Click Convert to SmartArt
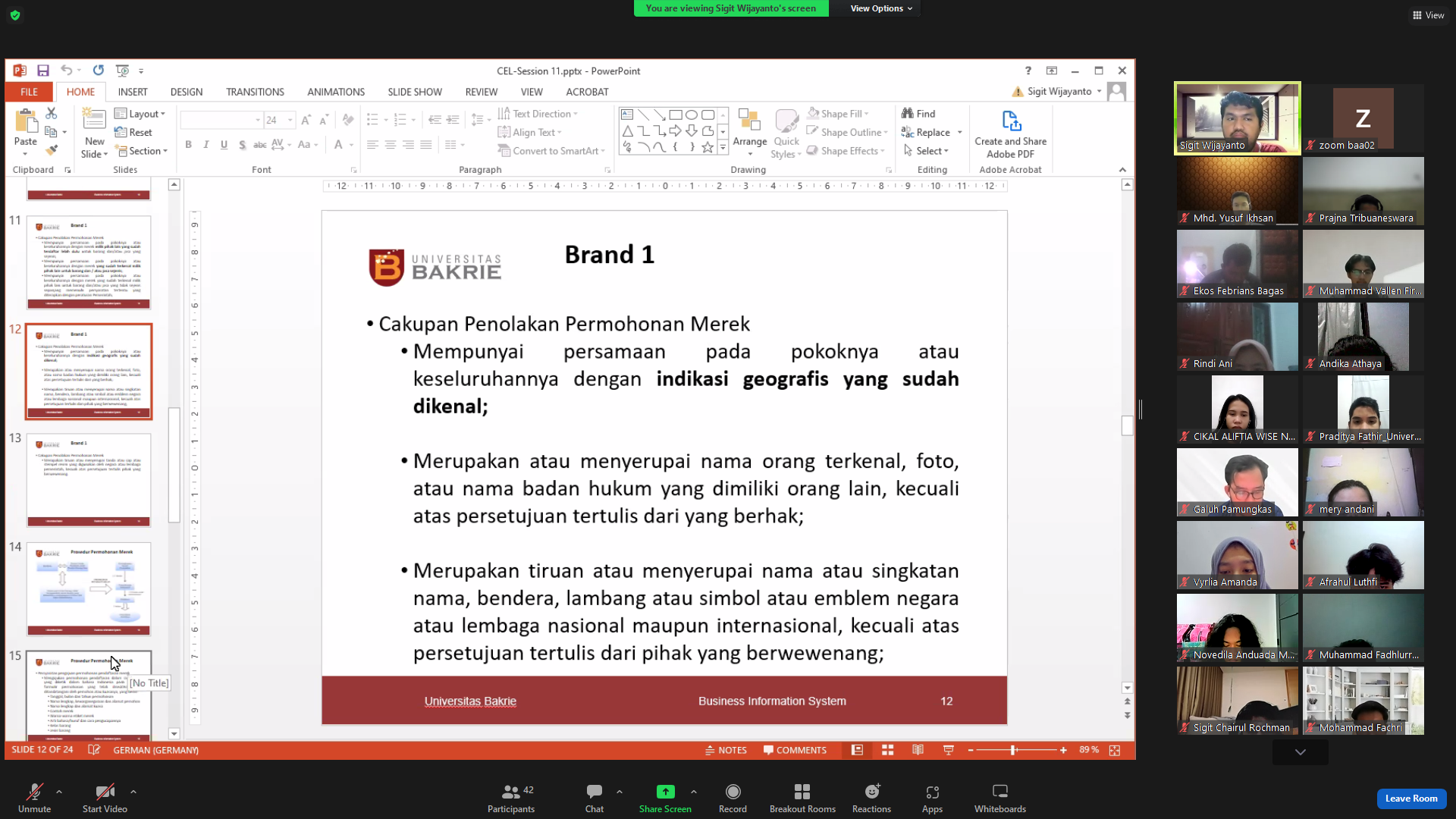Image resolution: width=1456 pixels, height=819 pixels. pos(551,151)
